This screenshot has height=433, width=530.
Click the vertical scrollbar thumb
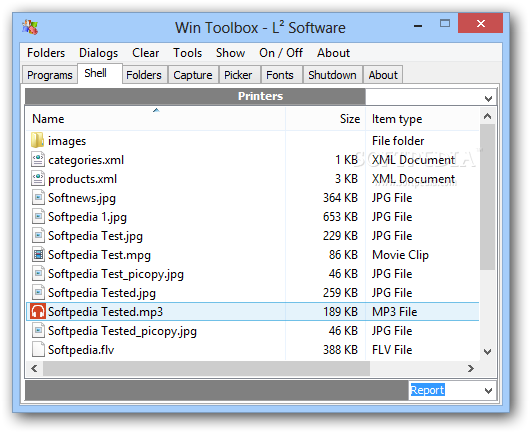487,197
